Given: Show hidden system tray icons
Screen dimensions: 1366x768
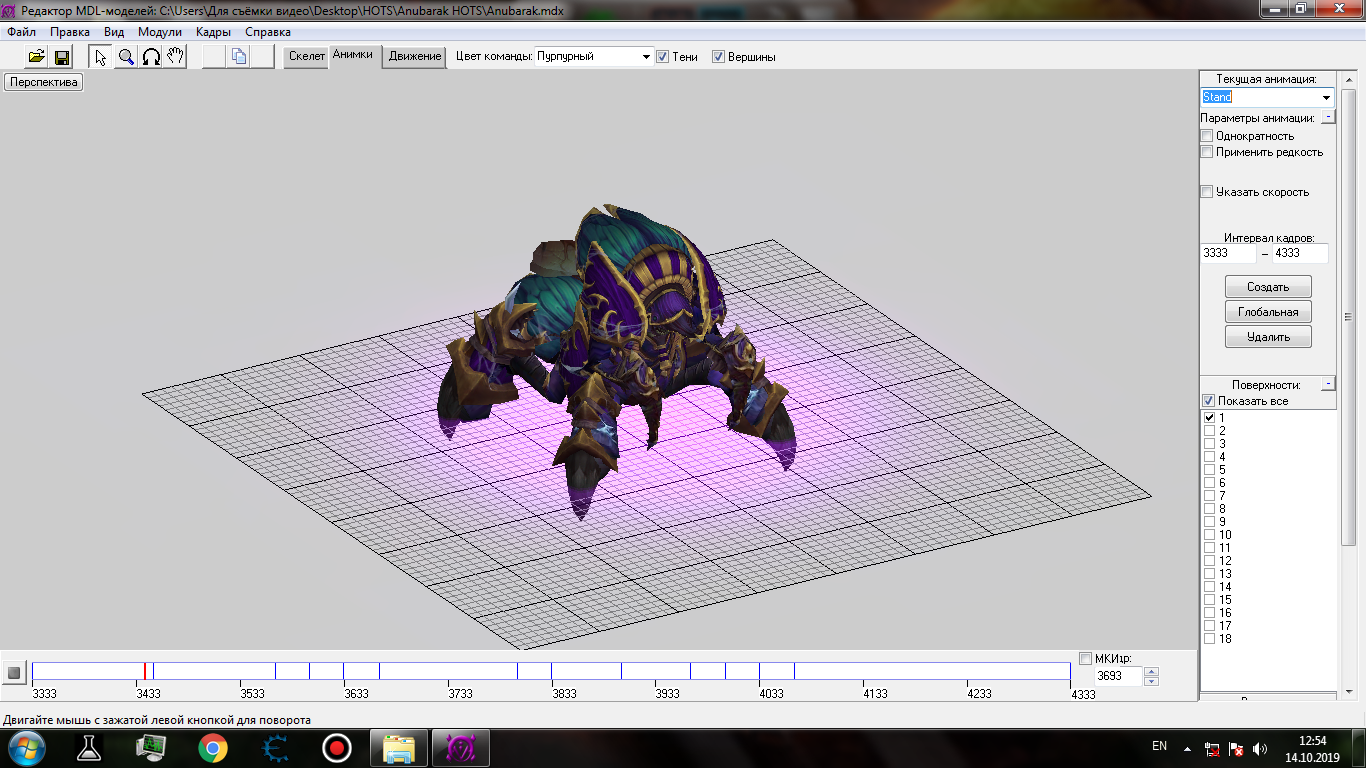Looking at the screenshot, I should pyautogui.click(x=1187, y=748).
